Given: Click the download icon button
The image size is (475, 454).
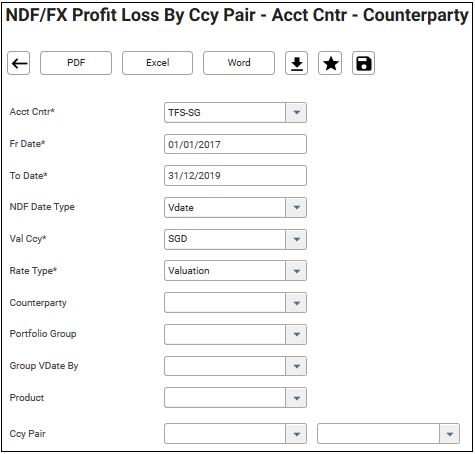Looking at the screenshot, I should point(296,63).
